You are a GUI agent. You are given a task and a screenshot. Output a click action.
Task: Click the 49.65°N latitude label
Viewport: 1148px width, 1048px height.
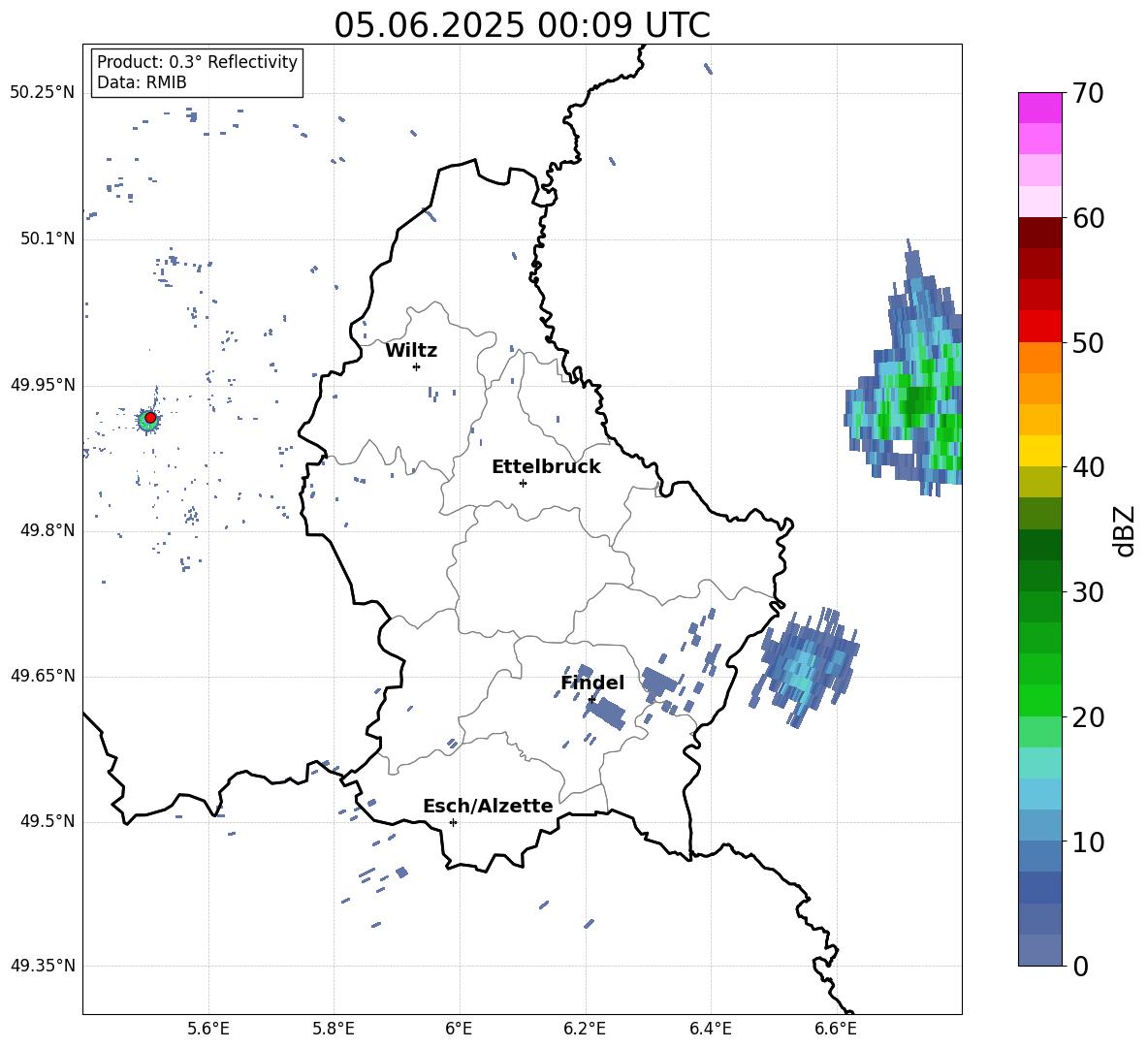[43, 676]
